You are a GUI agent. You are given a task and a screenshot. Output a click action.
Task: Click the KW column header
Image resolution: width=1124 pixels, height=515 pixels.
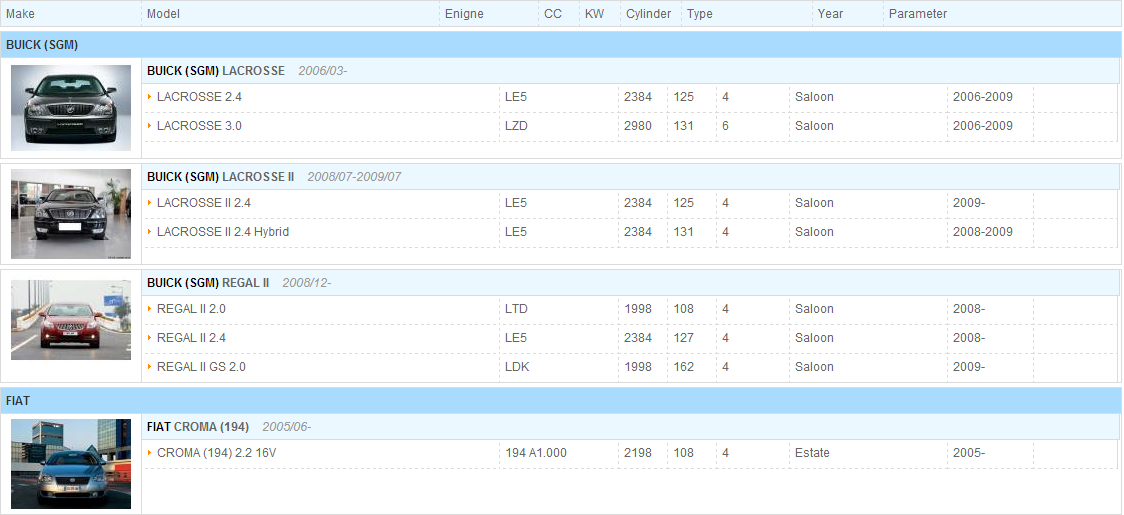pyautogui.click(x=594, y=14)
